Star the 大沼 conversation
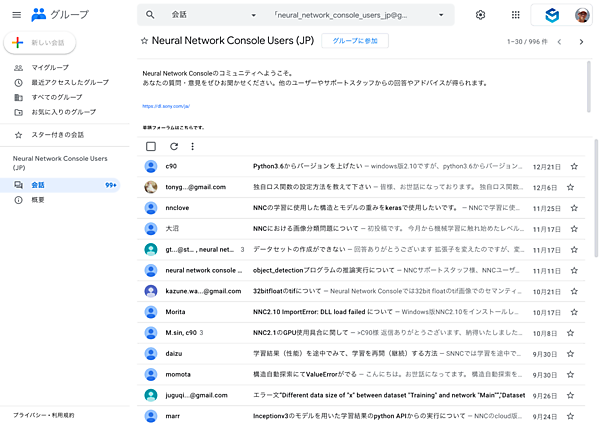This screenshot has width=600, height=425. [574, 229]
